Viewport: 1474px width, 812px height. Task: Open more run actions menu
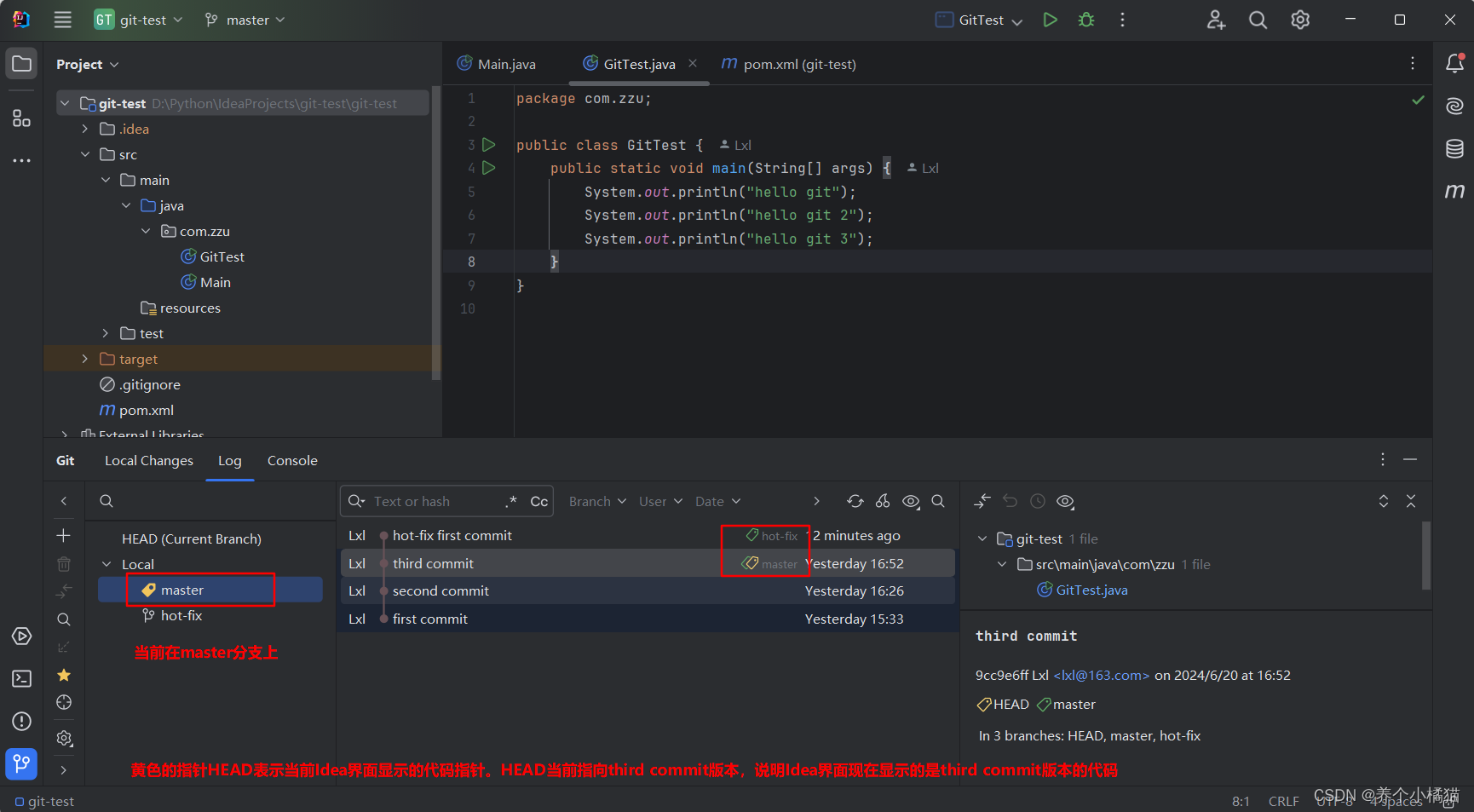click(1122, 20)
